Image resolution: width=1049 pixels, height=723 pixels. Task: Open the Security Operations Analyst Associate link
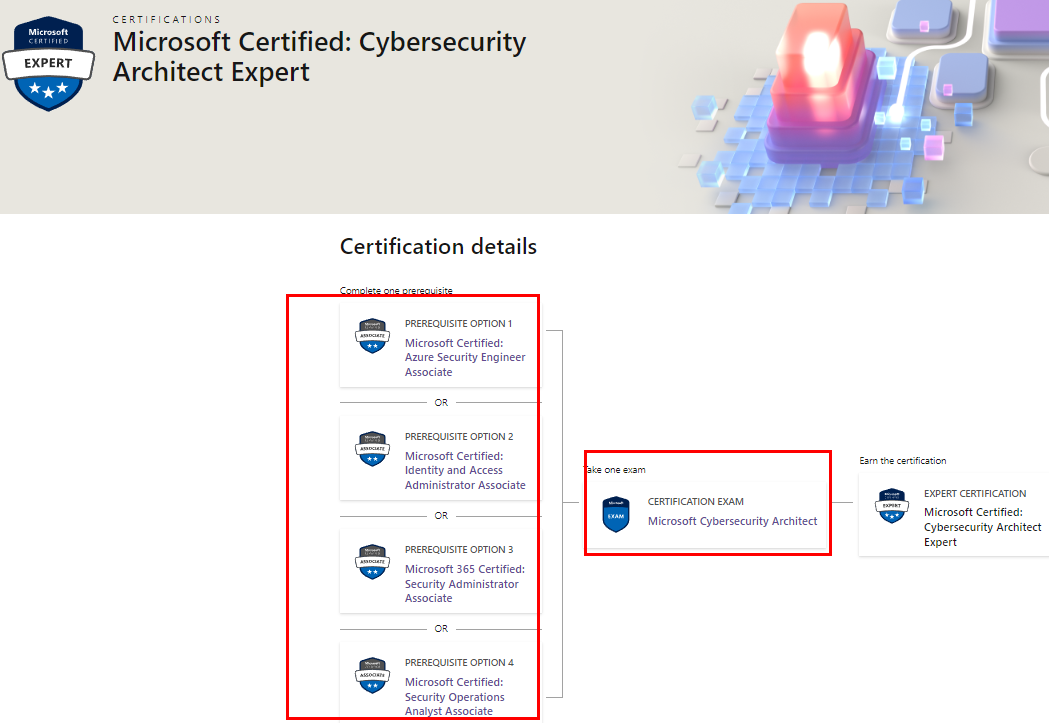(455, 696)
